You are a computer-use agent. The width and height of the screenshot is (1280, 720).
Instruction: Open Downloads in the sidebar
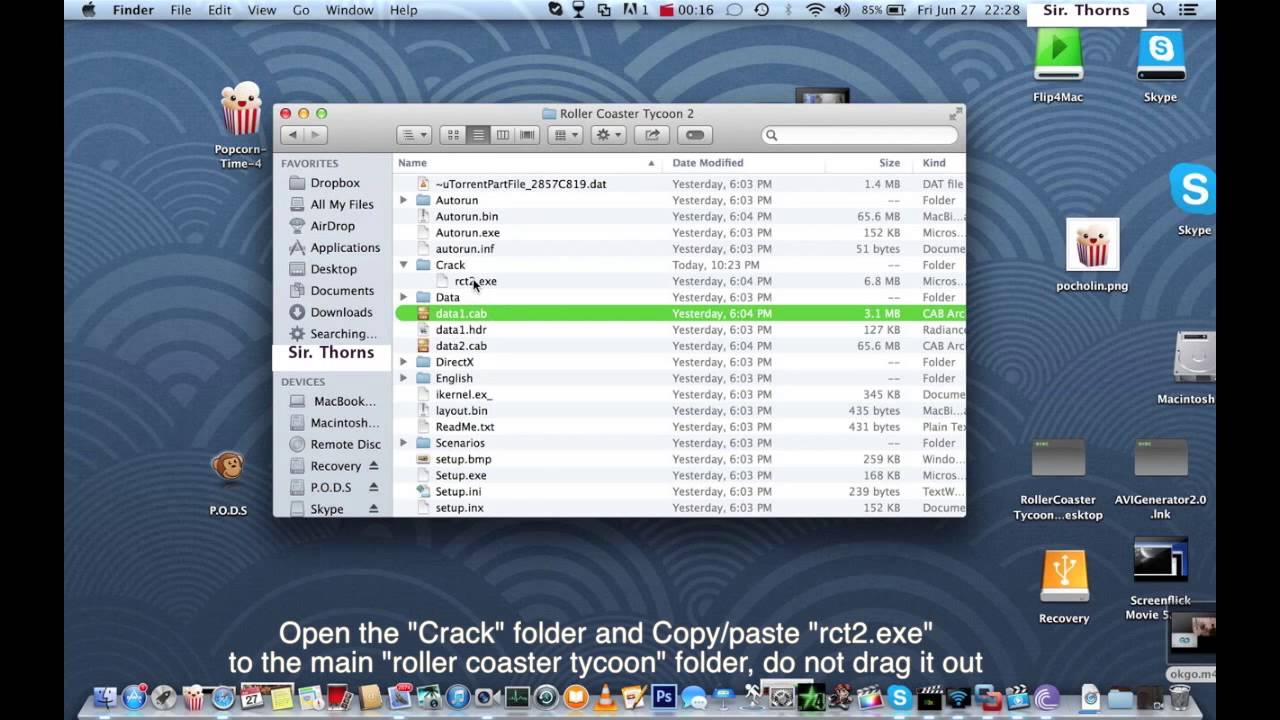[341, 312]
